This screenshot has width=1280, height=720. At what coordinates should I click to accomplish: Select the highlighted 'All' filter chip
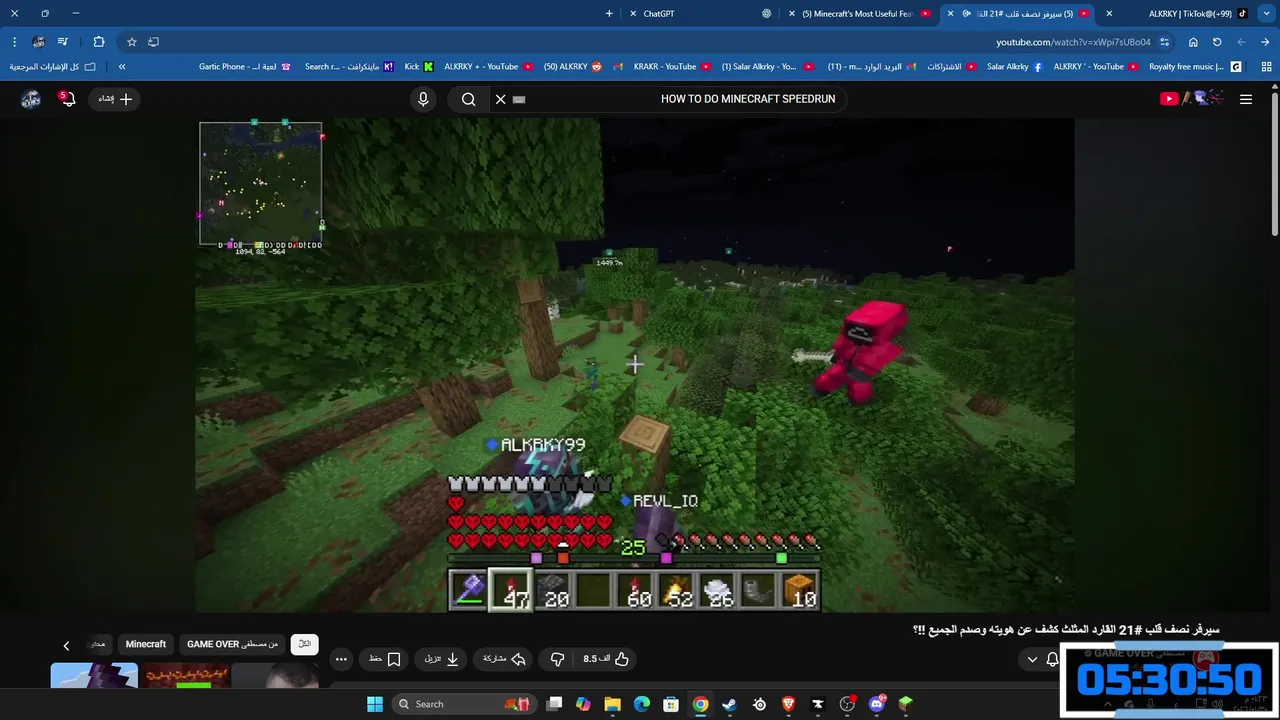(305, 644)
